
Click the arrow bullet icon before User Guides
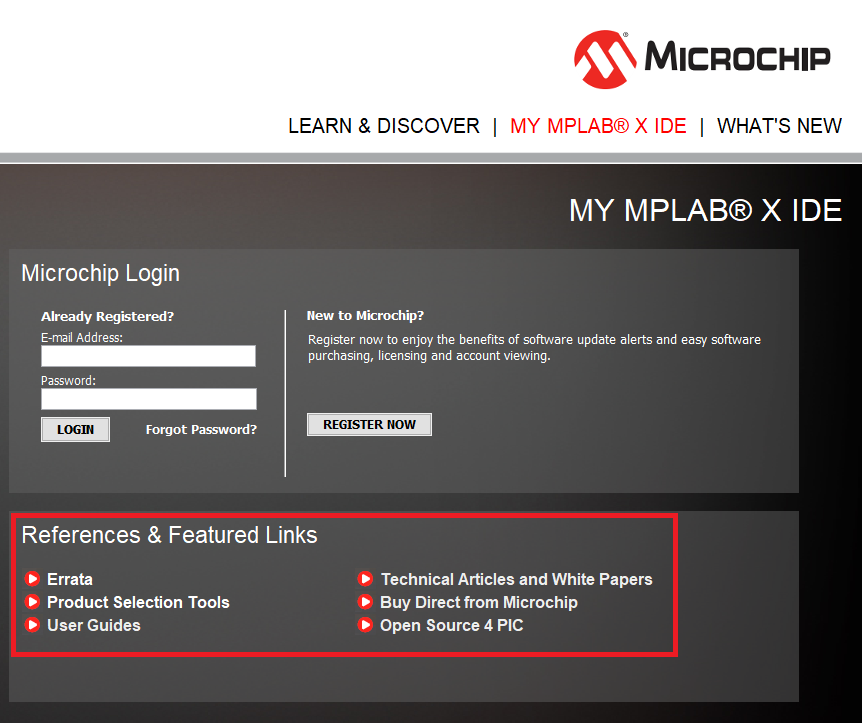tap(33, 625)
